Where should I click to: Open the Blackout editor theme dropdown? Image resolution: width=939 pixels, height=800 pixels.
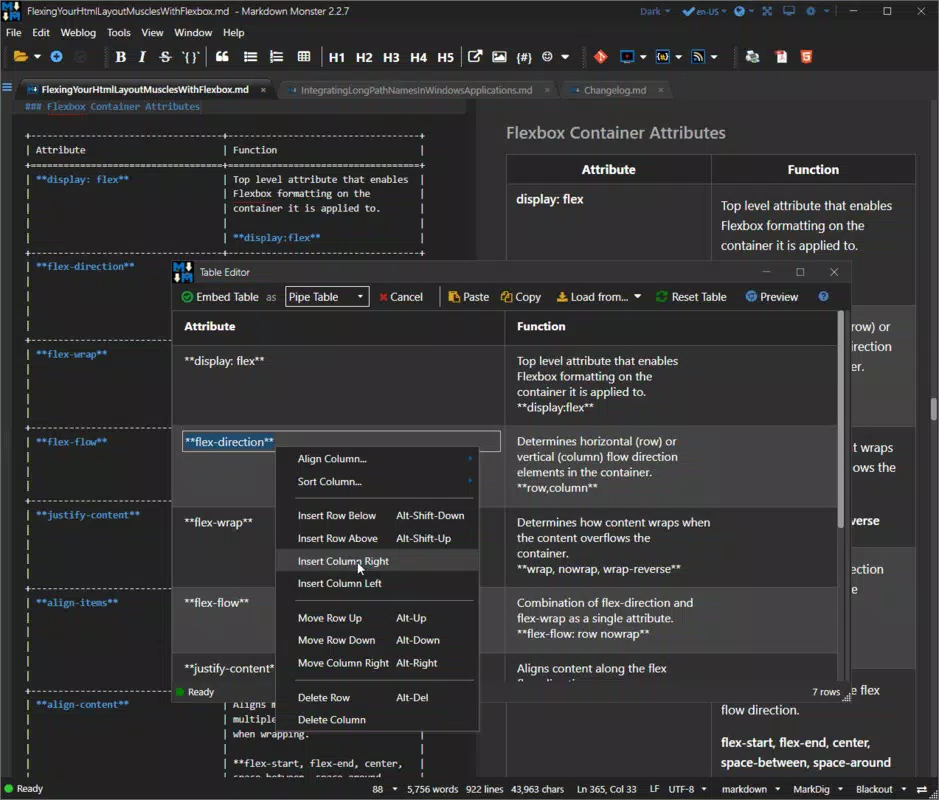[880, 789]
